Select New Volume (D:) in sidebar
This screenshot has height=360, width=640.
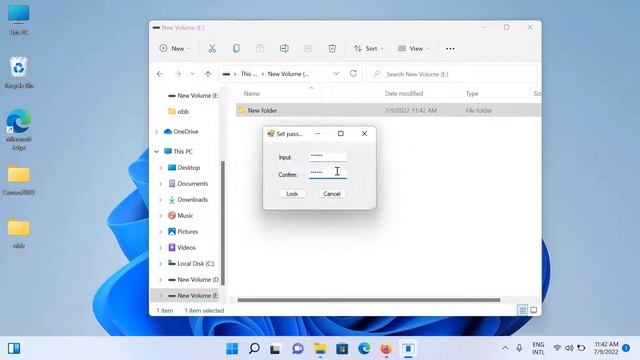coord(193,280)
